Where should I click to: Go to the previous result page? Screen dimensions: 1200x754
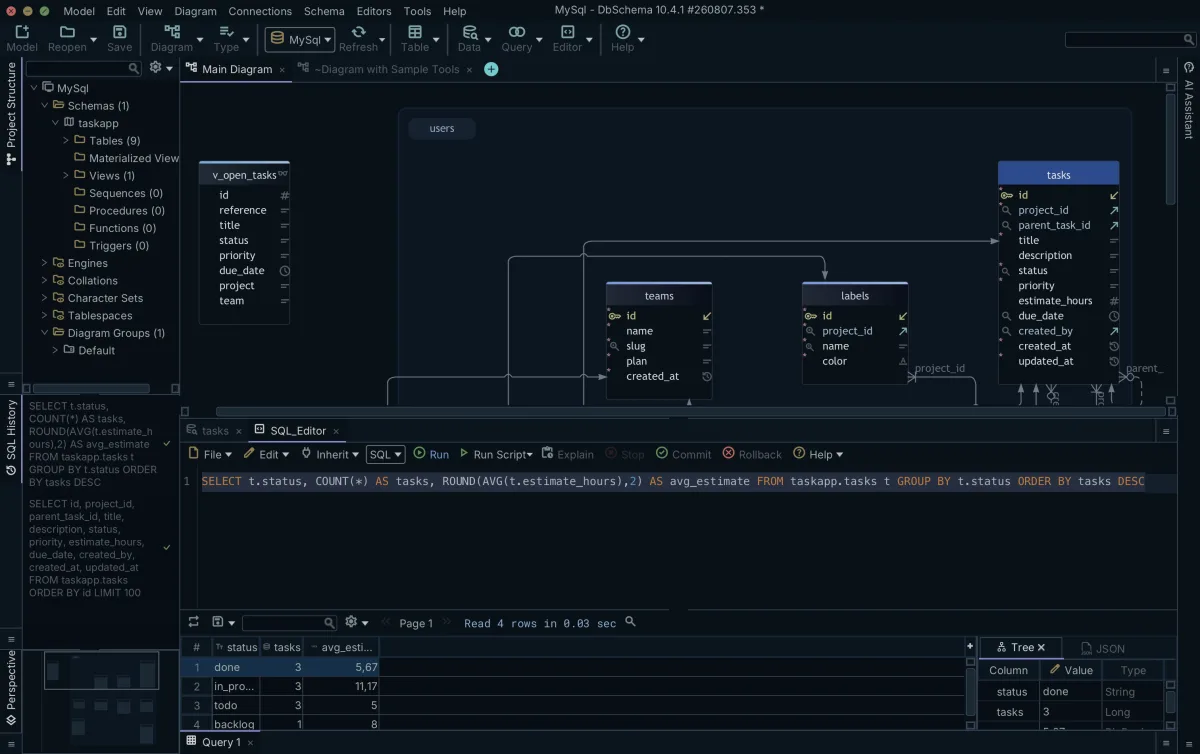(385, 622)
